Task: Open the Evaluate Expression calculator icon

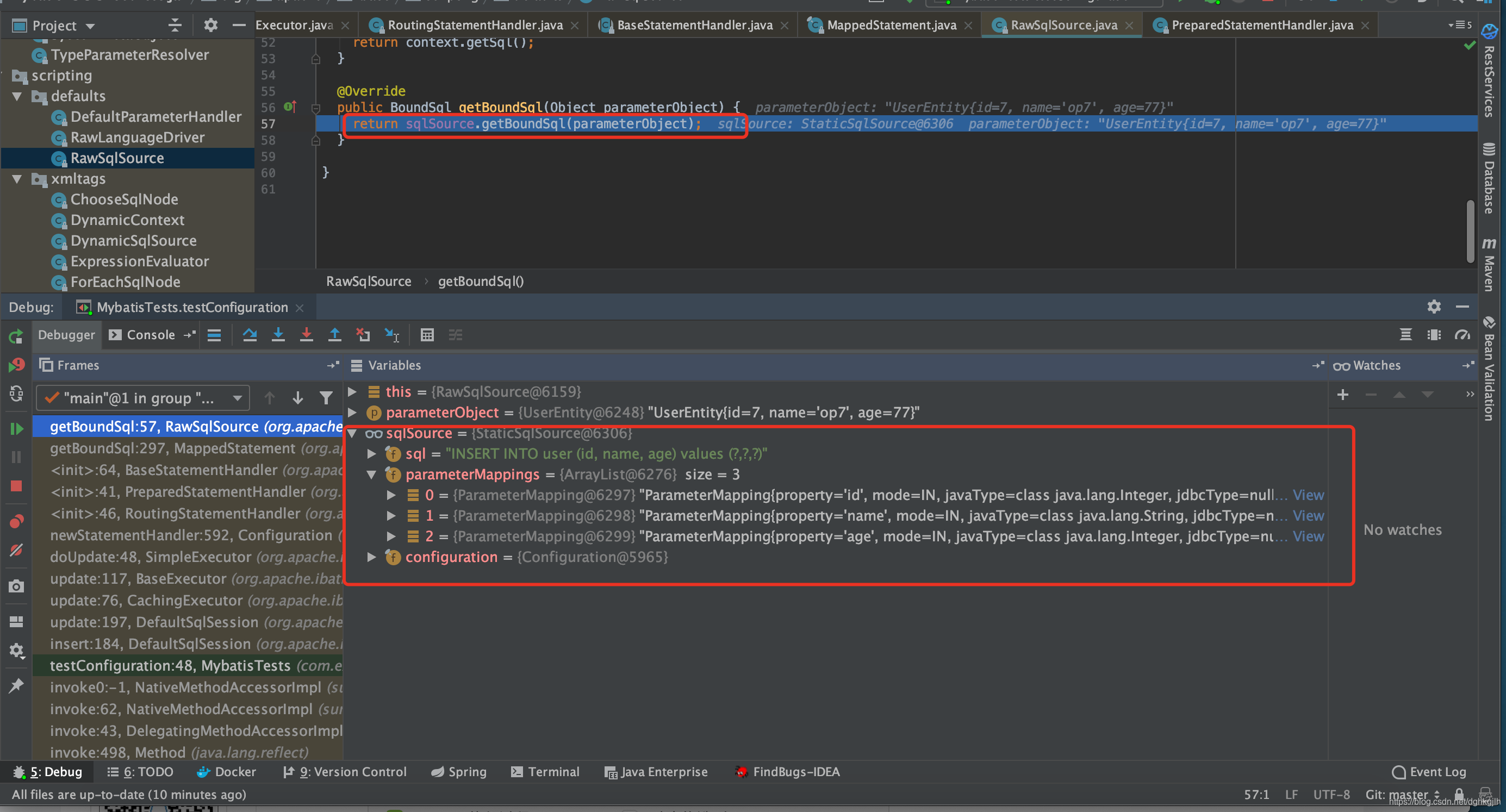Action: 427,335
